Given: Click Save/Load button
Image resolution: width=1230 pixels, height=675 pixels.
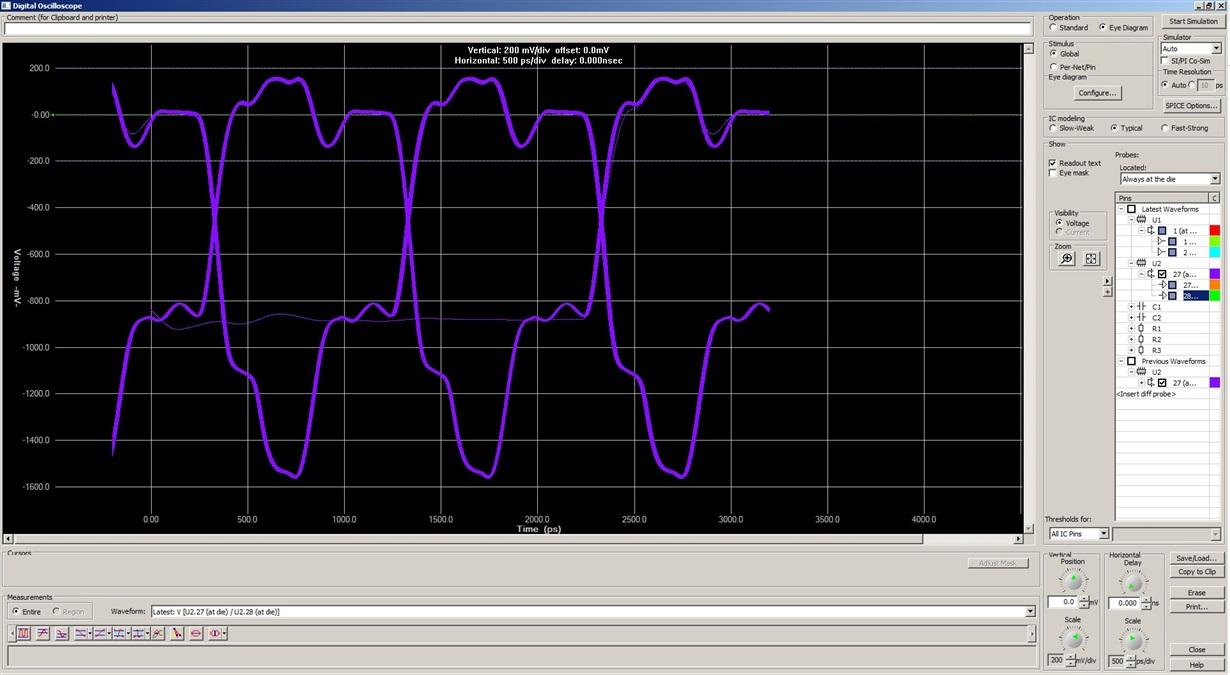Looking at the screenshot, I should point(1197,558).
